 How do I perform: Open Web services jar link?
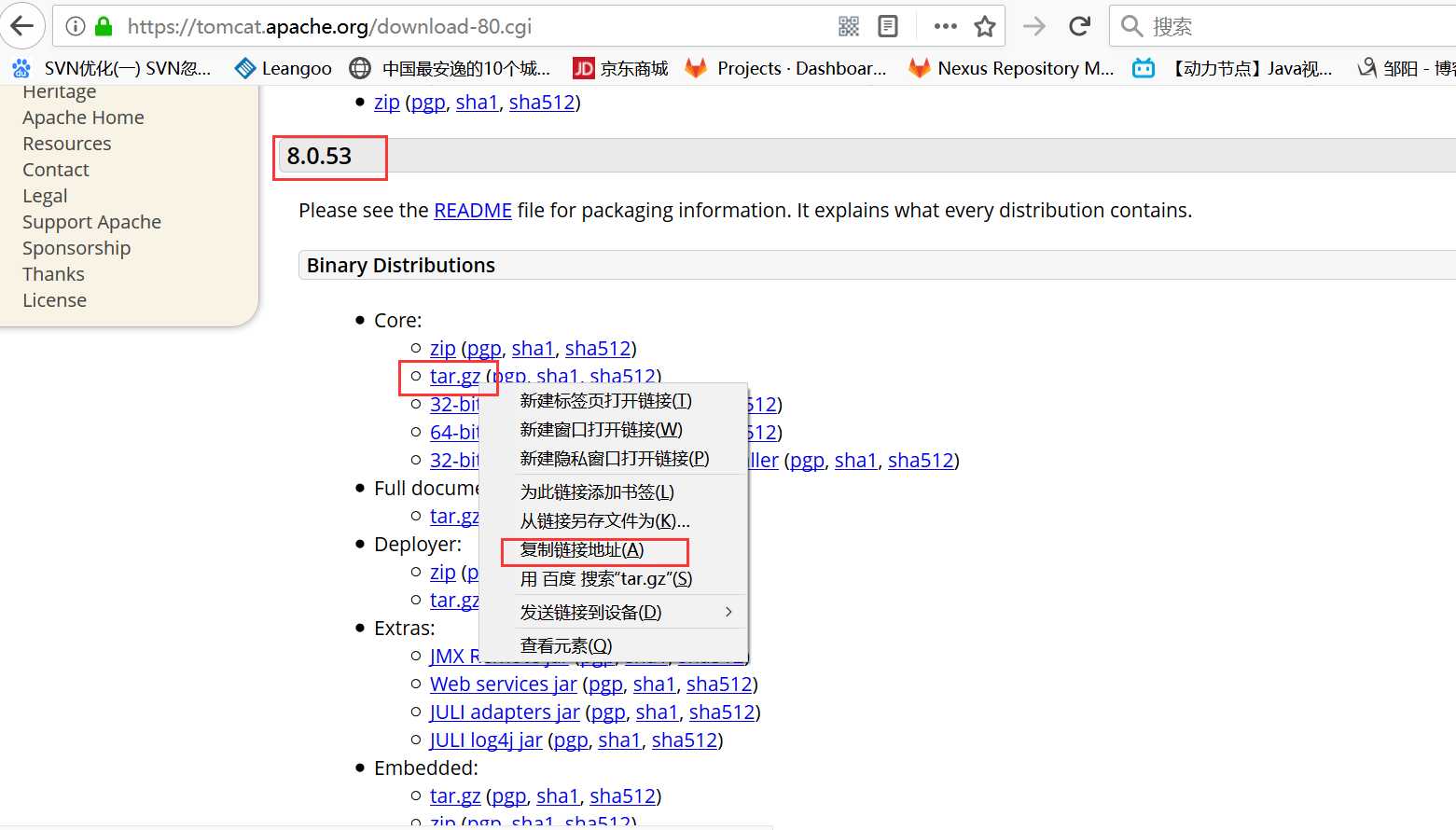(504, 685)
